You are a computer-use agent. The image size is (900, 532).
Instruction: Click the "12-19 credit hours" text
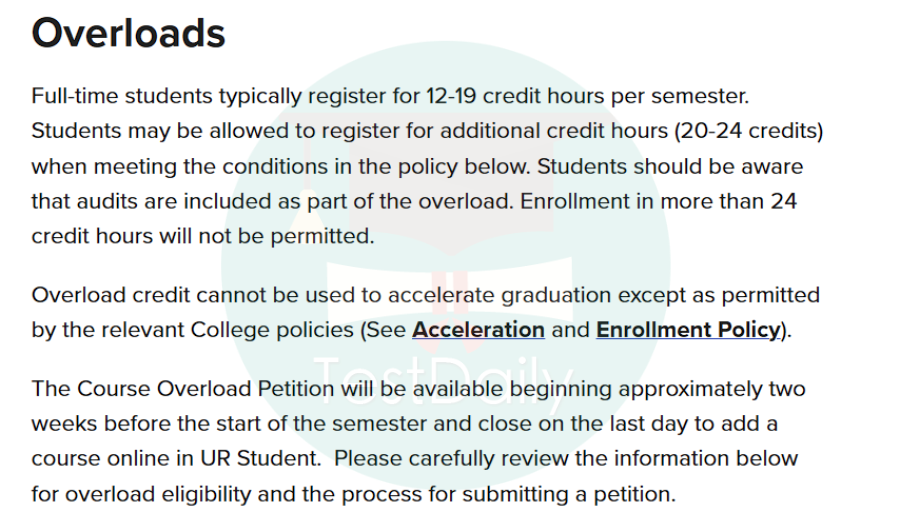tap(515, 96)
